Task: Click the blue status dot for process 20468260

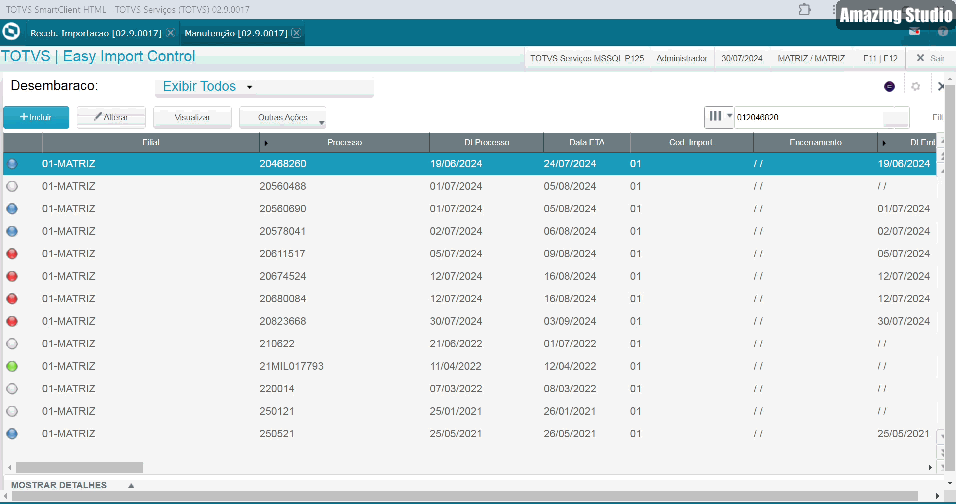Action: [x=12, y=164]
